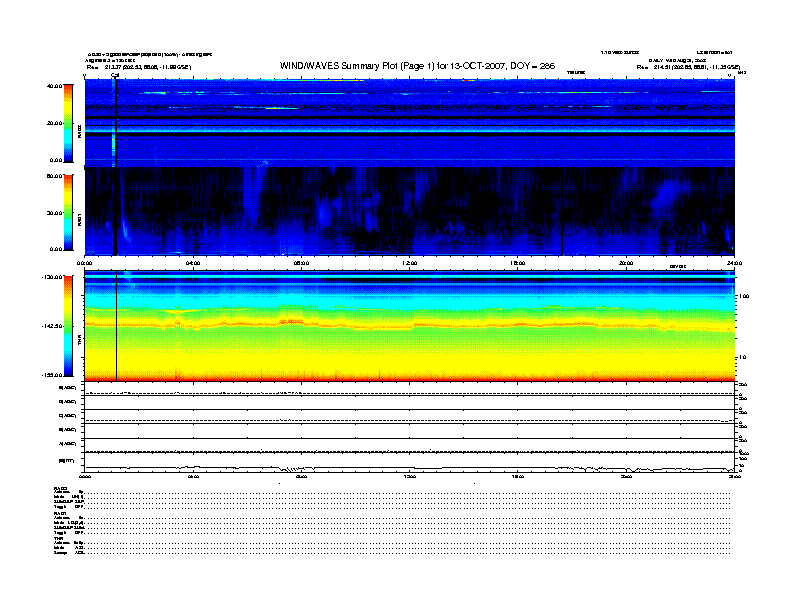Click the TNR vertical axis label
This screenshot has height=612, width=792.
coord(79,342)
